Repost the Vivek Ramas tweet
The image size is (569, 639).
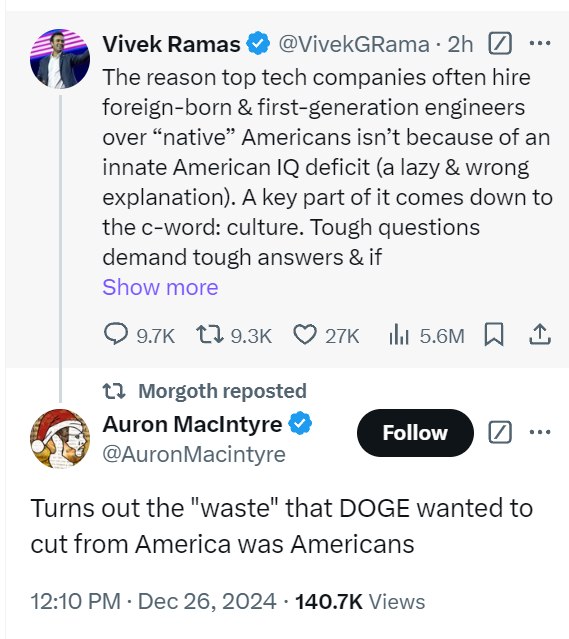click(x=234, y=335)
